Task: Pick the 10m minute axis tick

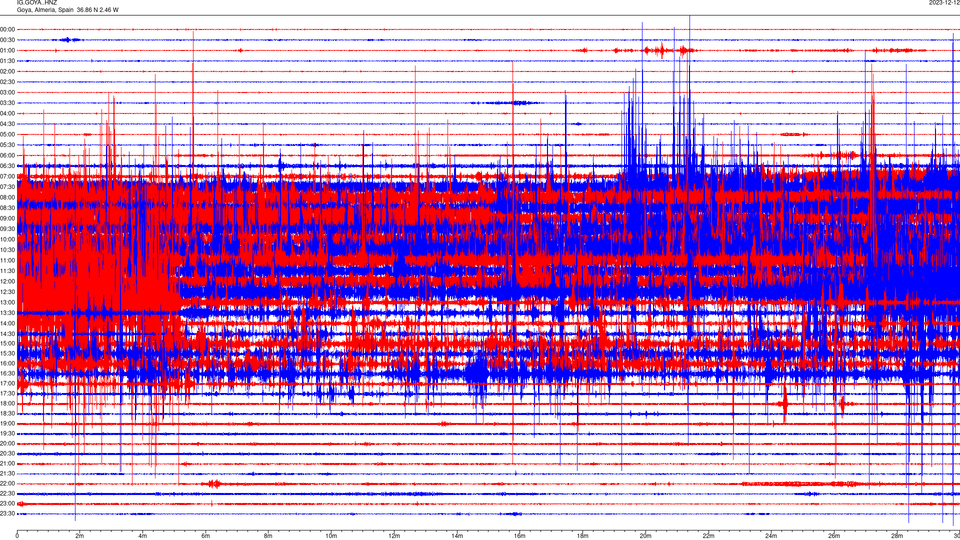Action: (331, 536)
